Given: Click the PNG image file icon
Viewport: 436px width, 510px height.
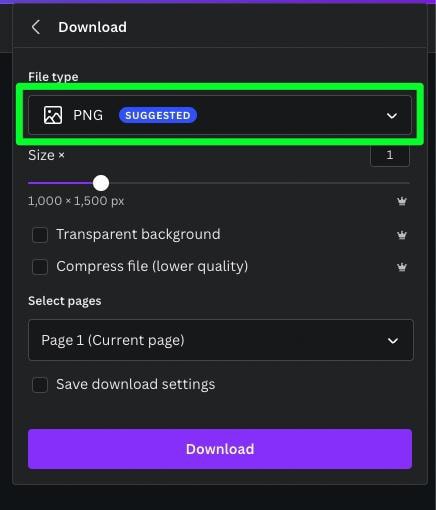Looking at the screenshot, I should coord(53,115).
